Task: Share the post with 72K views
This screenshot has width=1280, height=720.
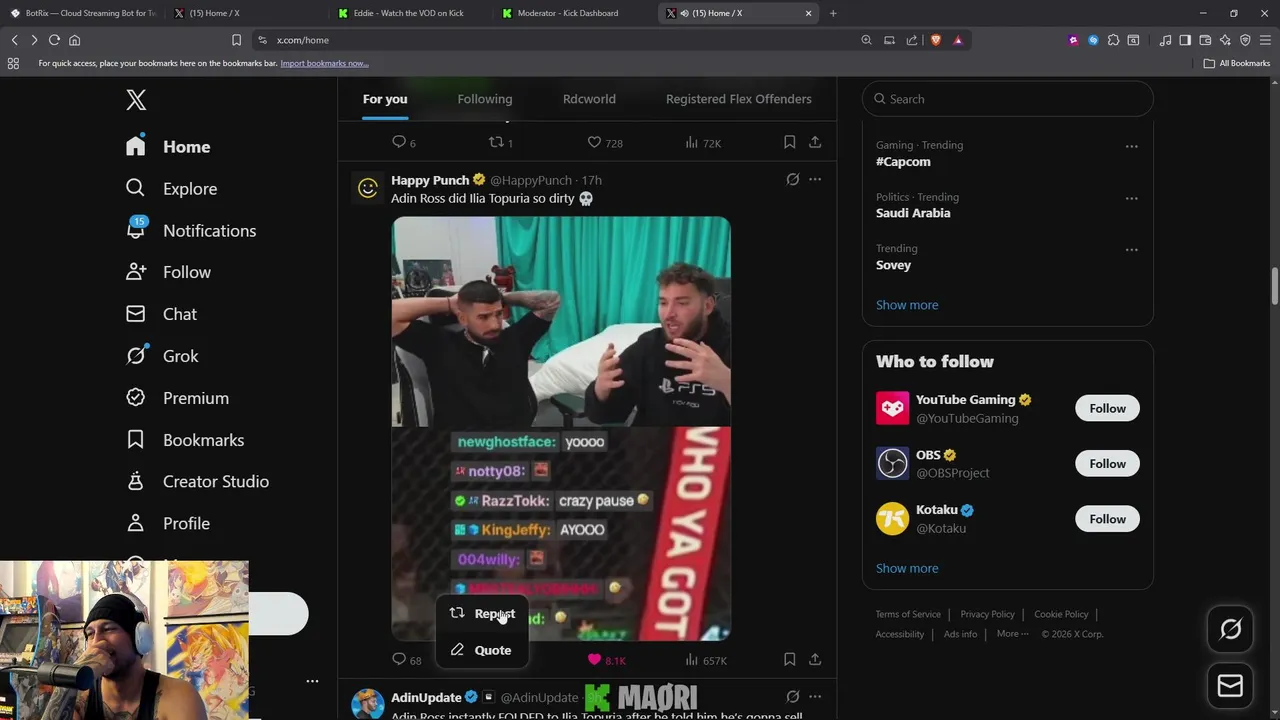Action: 815,143
